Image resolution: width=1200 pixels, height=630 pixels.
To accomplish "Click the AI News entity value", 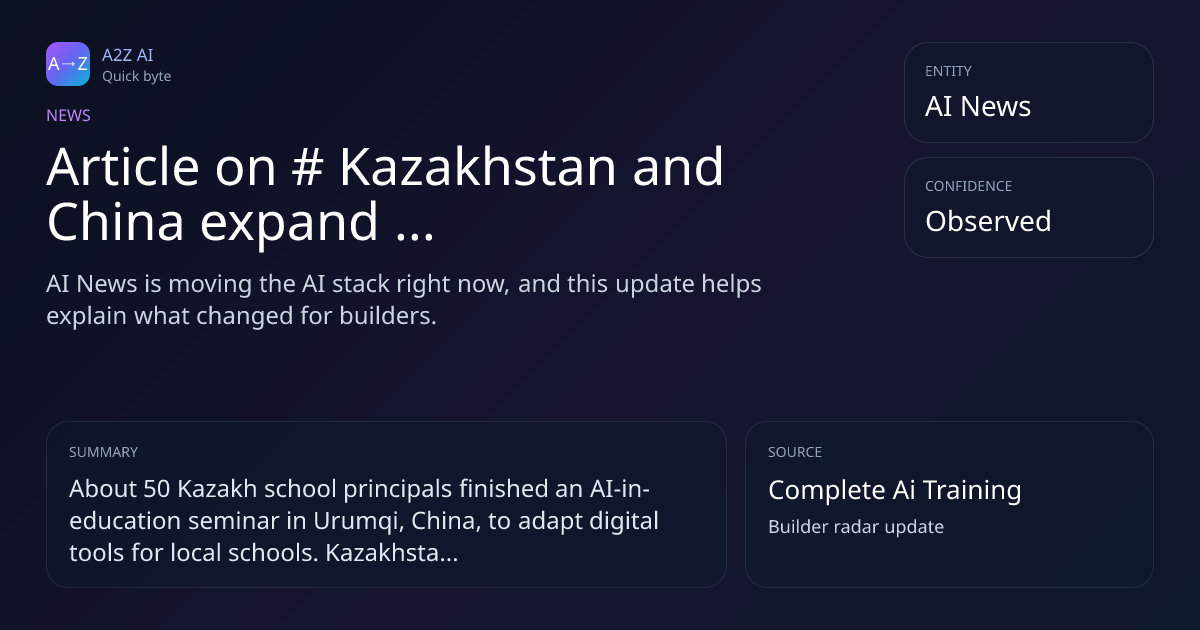I will pyautogui.click(x=978, y=106).
